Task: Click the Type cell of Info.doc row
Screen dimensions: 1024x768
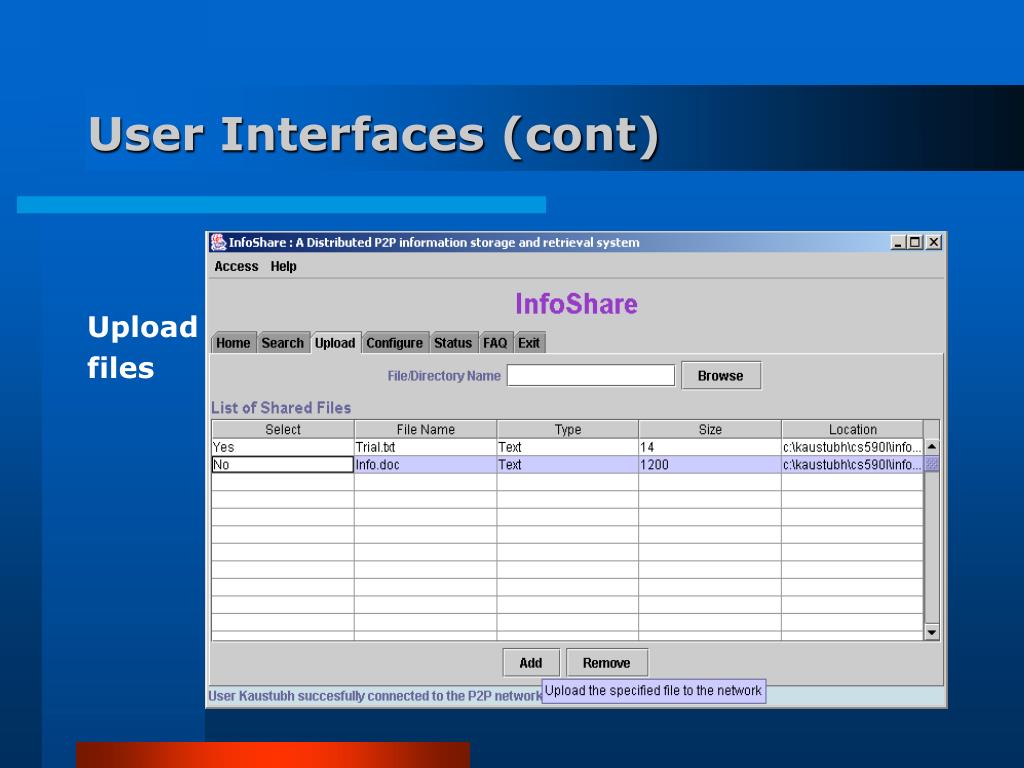Action: (x=568, y=464)
